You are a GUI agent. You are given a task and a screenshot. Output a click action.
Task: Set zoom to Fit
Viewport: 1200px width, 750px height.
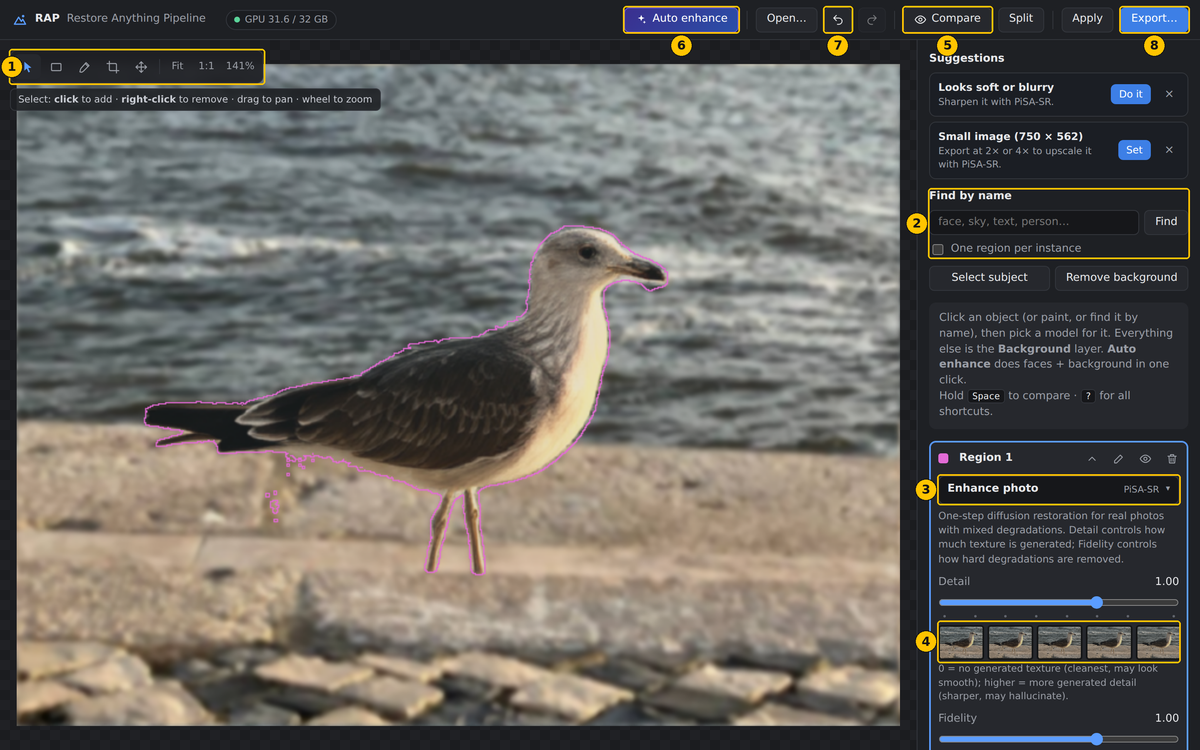pyautogui.click(x=177, y=66)
